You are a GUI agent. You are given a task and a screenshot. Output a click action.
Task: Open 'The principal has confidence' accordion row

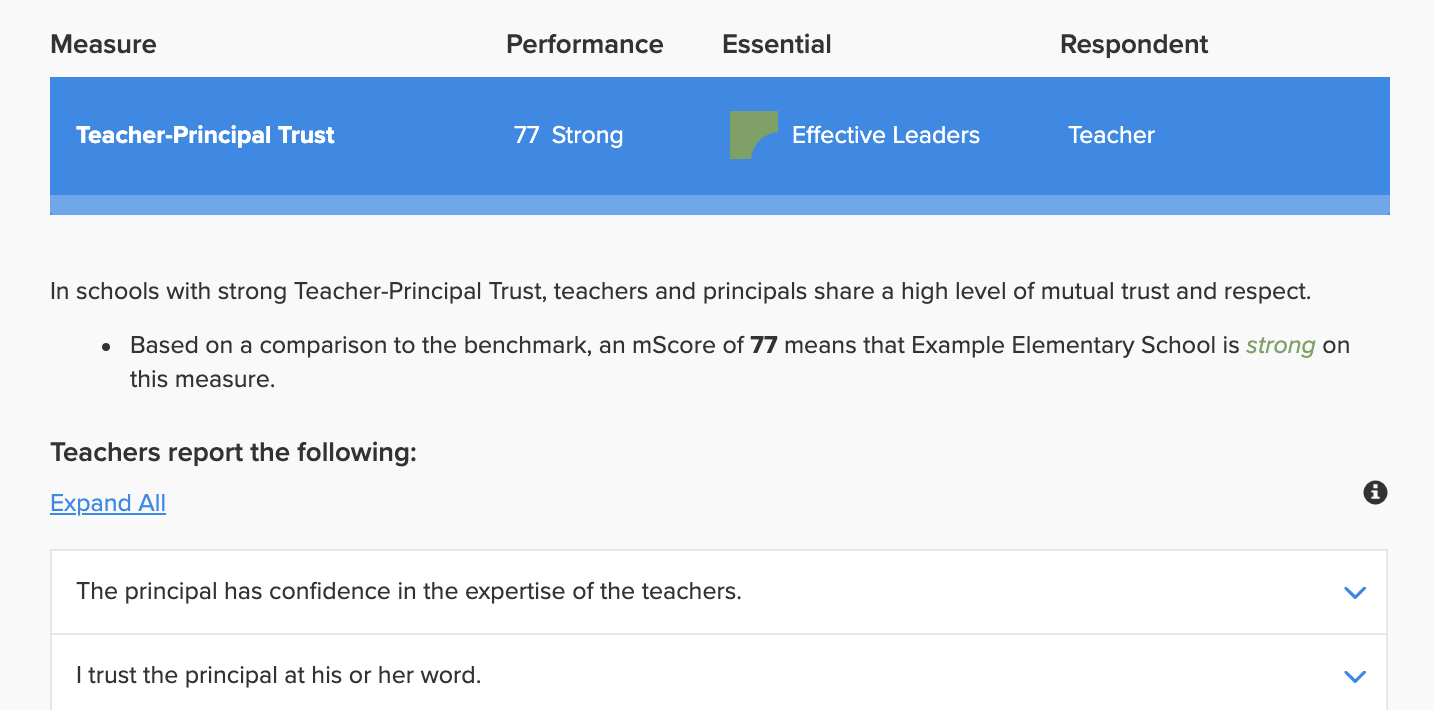[719, 592]
